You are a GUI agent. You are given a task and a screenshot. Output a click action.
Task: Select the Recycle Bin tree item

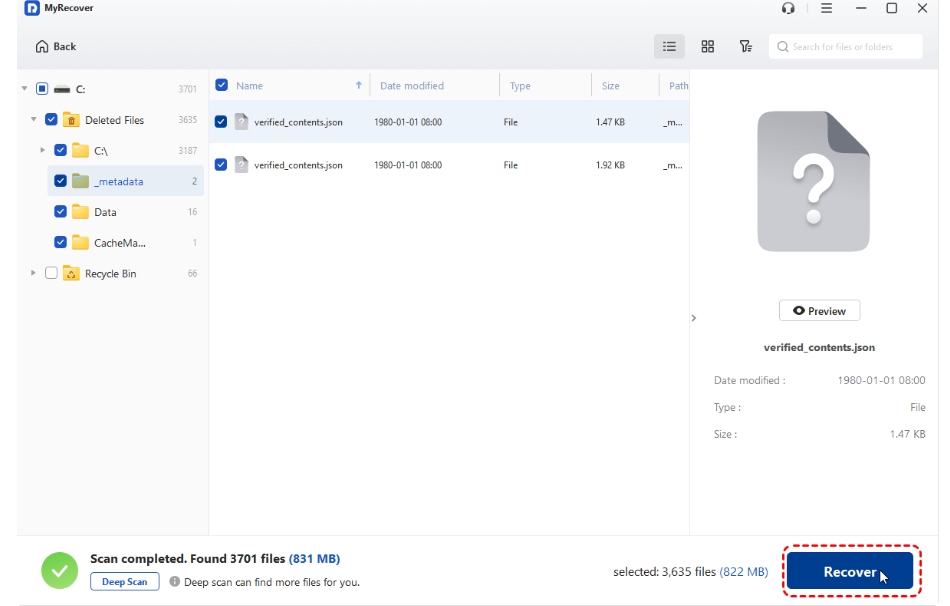coord(110,274)
